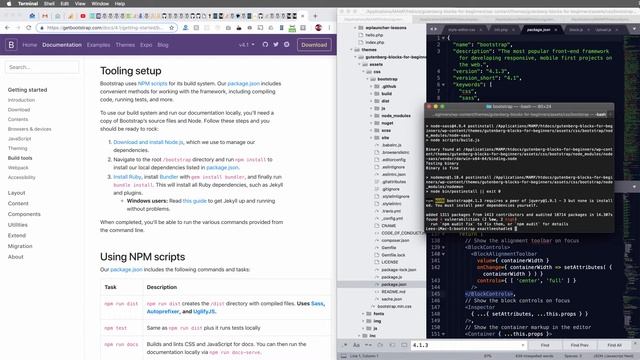Open Bootstrap's Twitter icon link
The width and height of the screenshot is (640, 360).
point(276,44)
